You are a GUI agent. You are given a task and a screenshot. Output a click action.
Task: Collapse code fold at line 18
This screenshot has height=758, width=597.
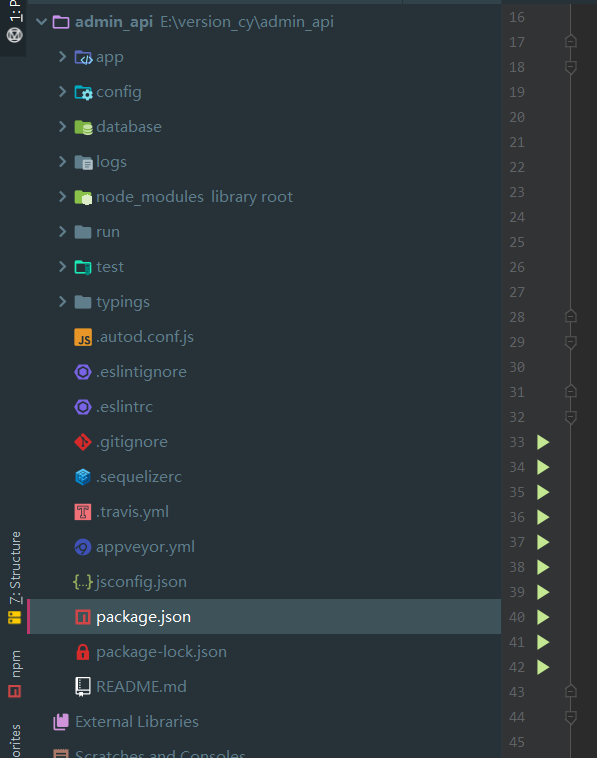point(570,68)
